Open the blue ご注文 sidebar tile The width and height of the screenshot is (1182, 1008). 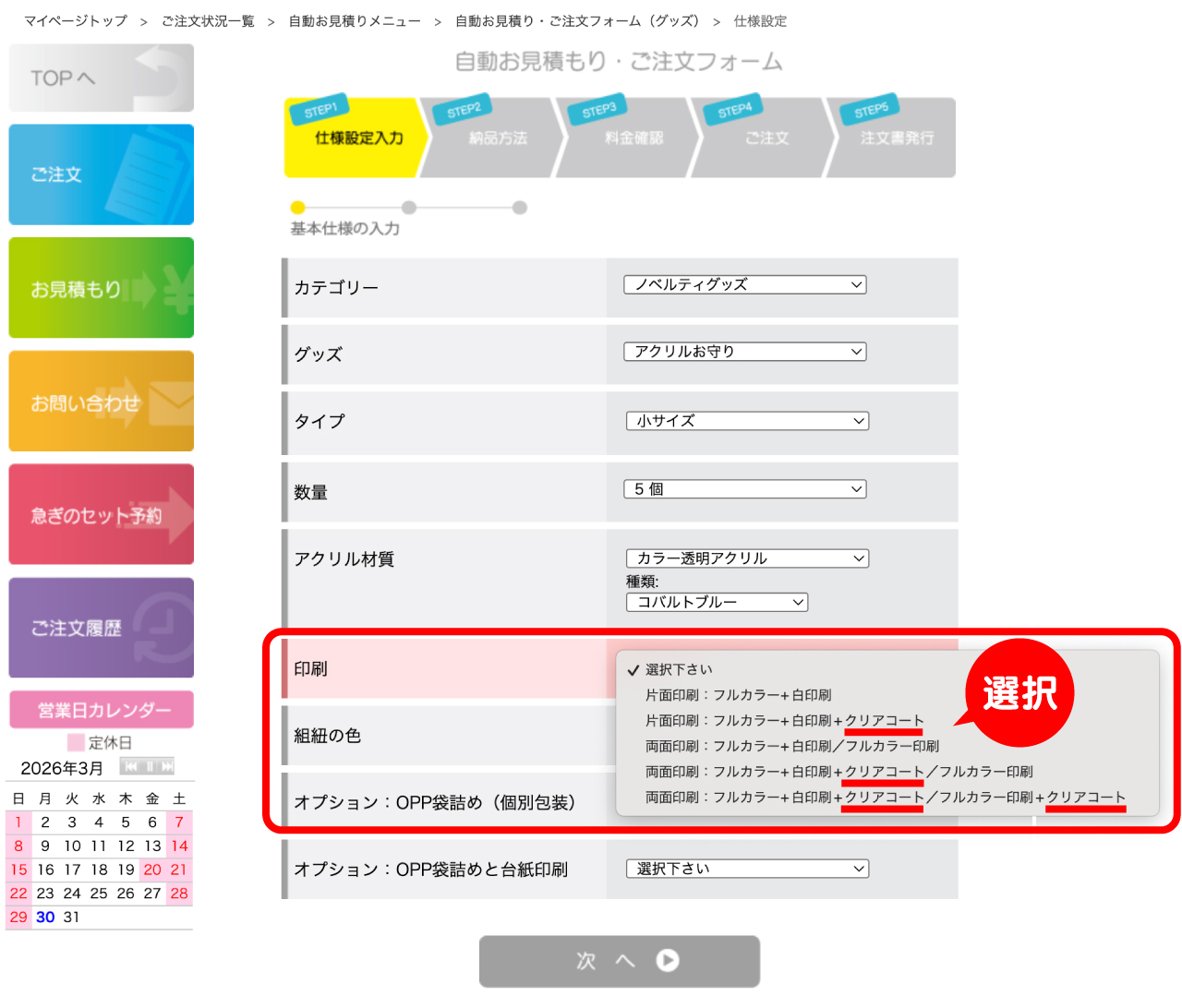click(x=102, y=174)
